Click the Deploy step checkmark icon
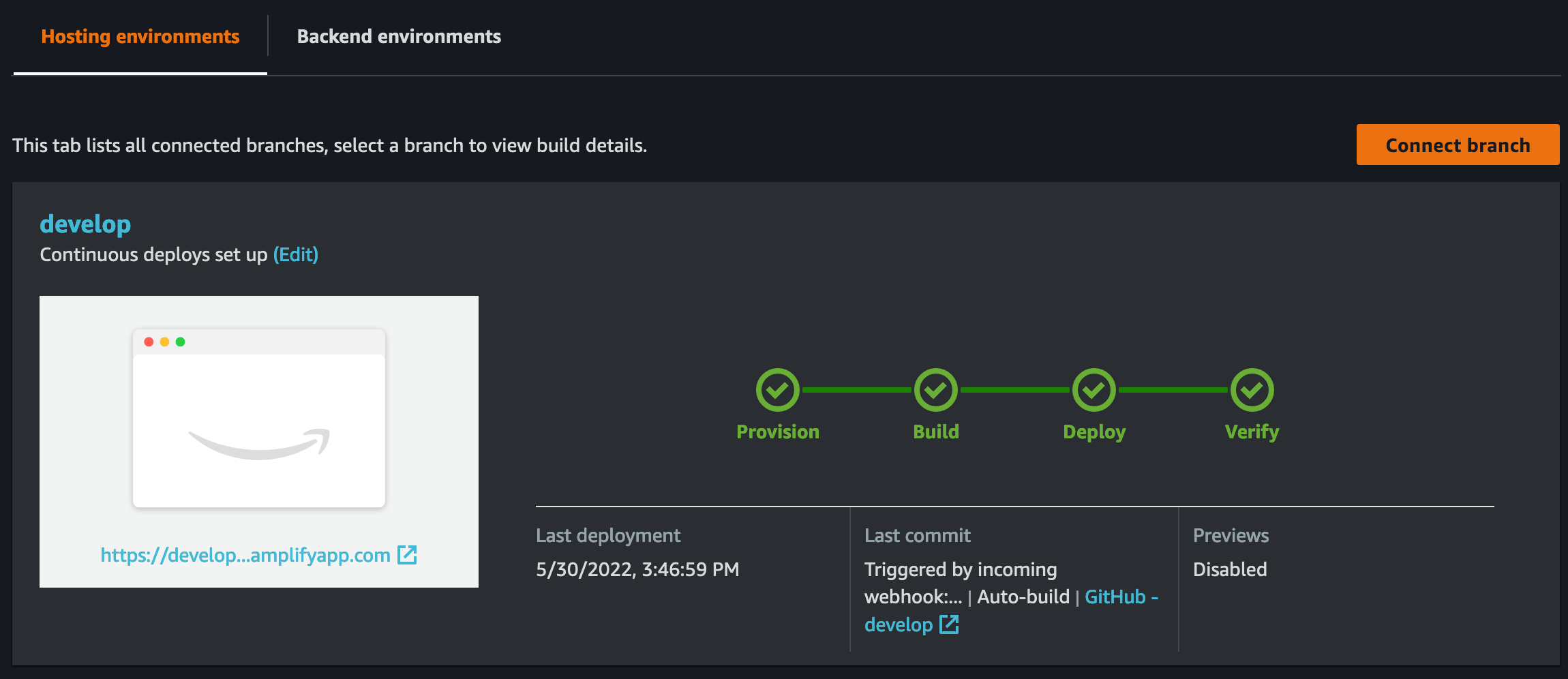This screenshot has height=679, width=1568. (1094, 390)
